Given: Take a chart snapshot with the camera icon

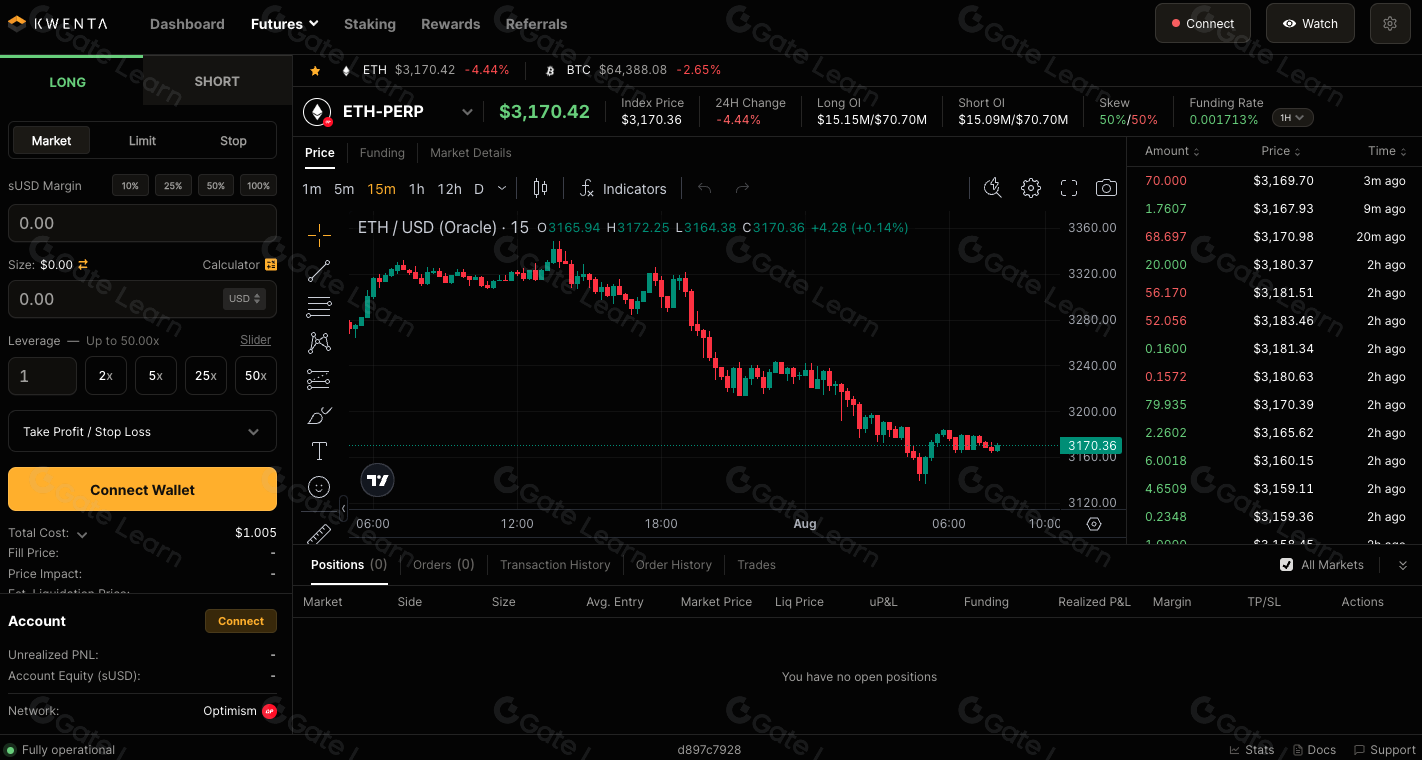Looking at the screenshot, I should click(1106, 188).
